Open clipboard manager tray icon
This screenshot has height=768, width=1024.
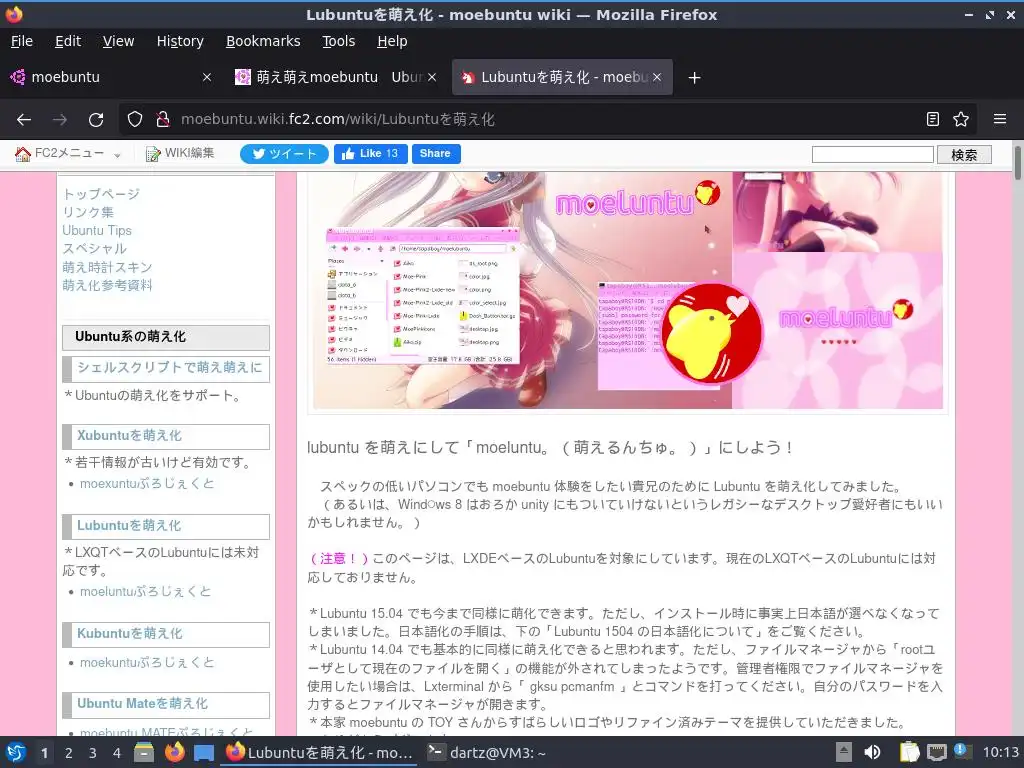pyautogui.click(x=909, y=752)
